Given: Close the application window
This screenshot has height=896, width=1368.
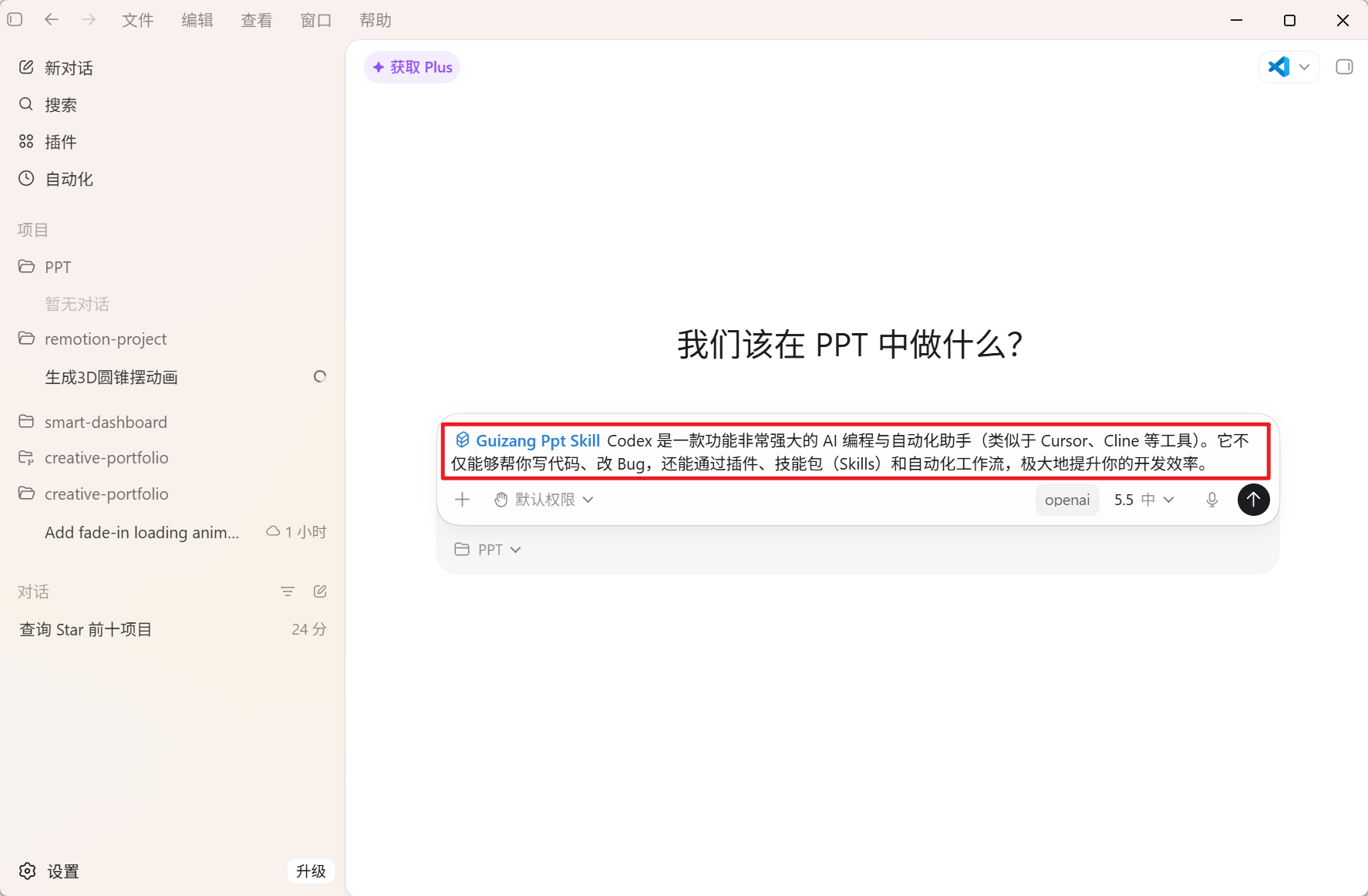Looking at the screenshot, I should 1343,20.
